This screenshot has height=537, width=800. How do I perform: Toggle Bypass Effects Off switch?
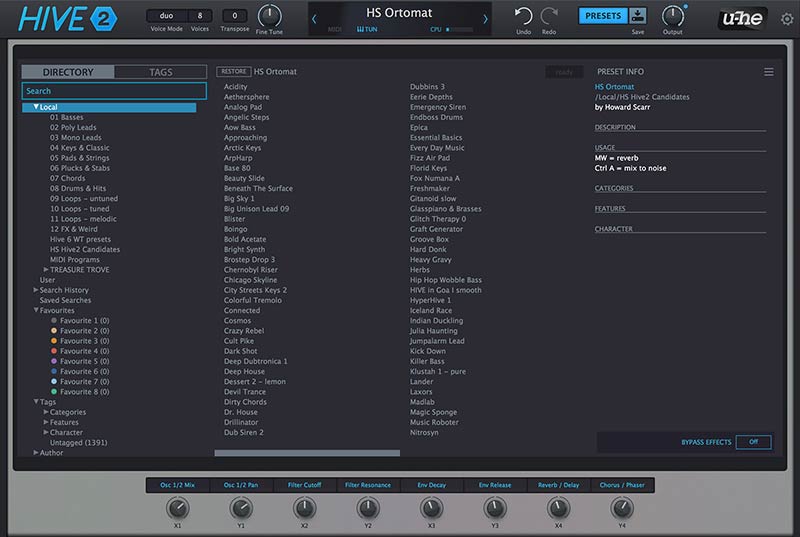click(x=754, y=442)
